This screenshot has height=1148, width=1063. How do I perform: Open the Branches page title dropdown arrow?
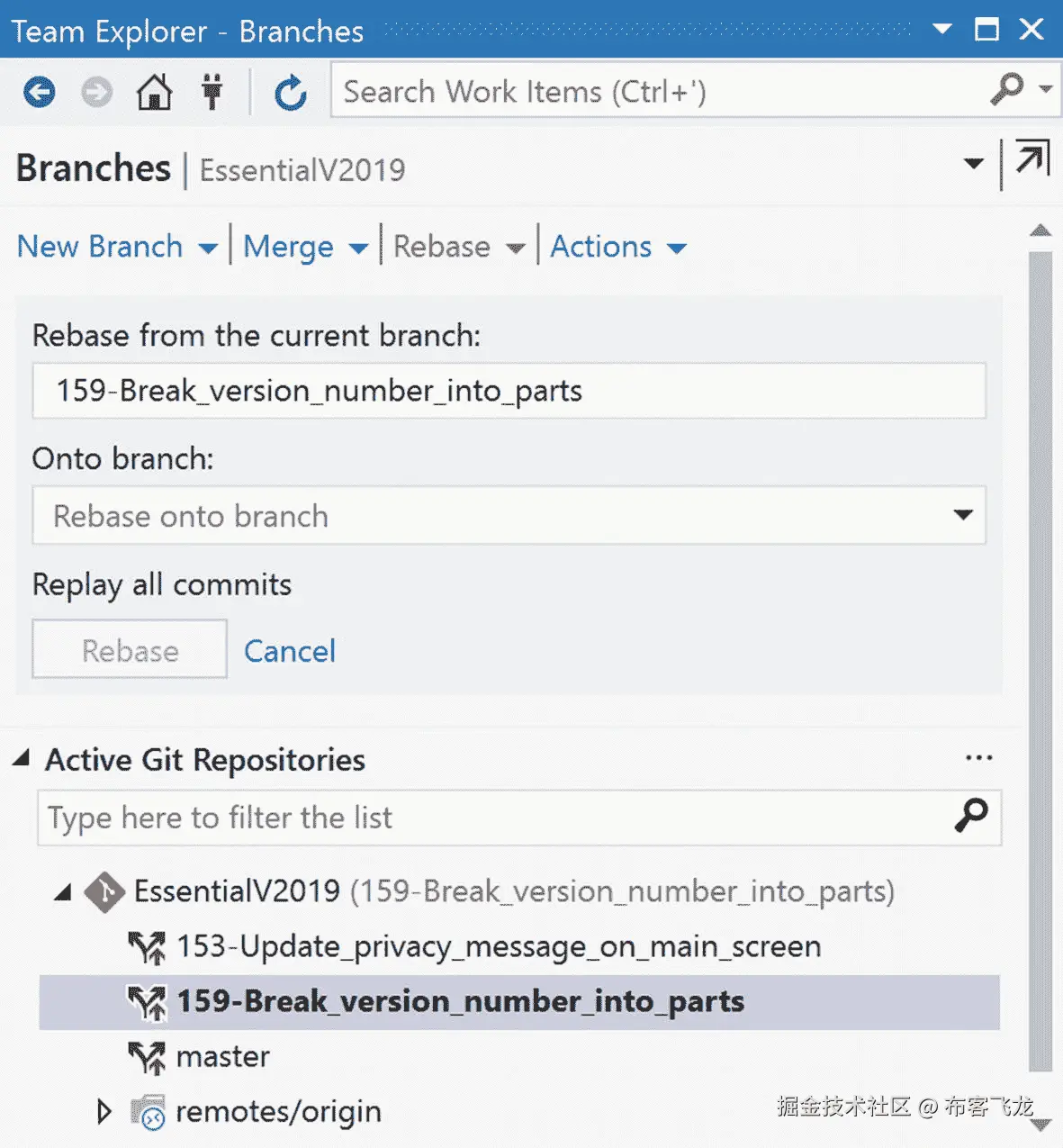[973, 164]
